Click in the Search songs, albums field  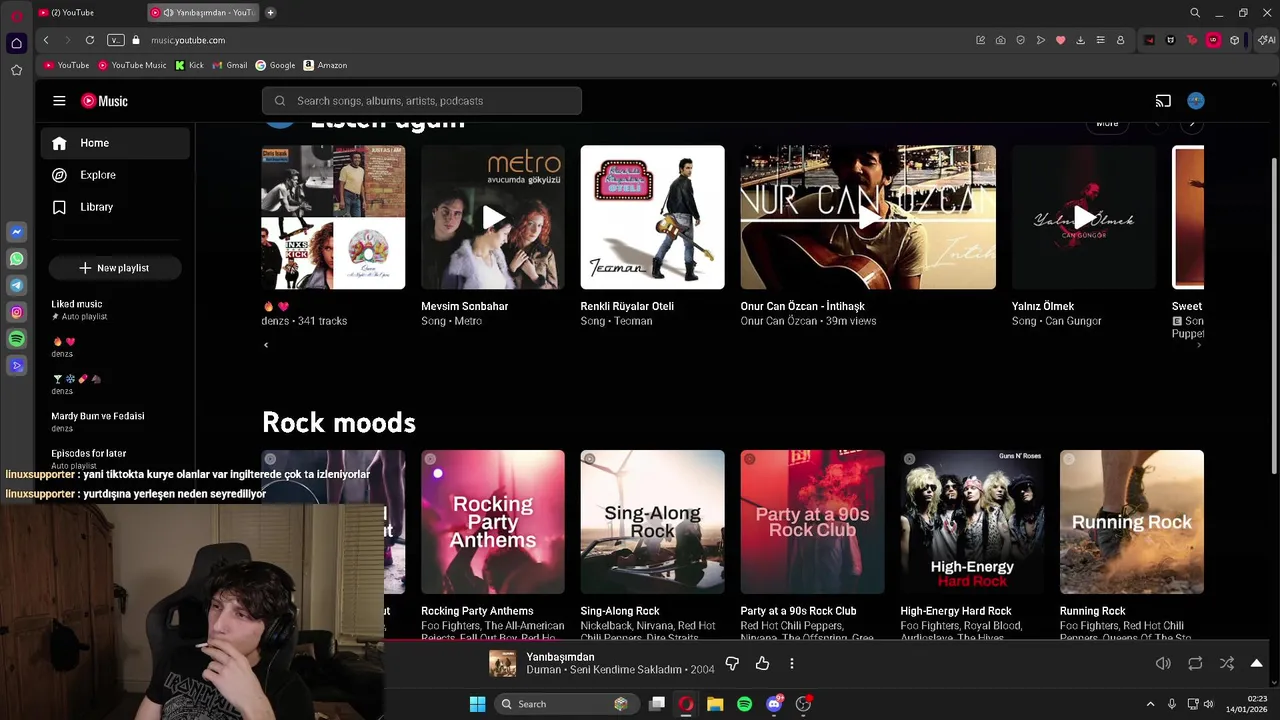click(422, 101)
